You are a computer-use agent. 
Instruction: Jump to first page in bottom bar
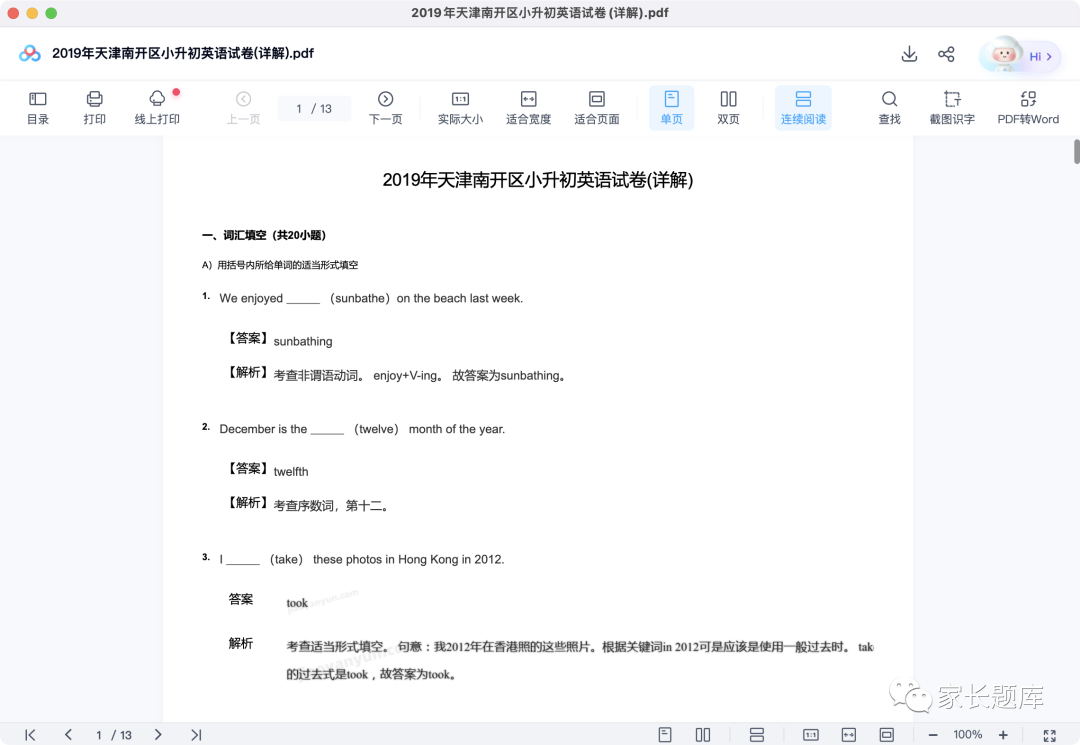pyautogui.click(x=30, y=735)
